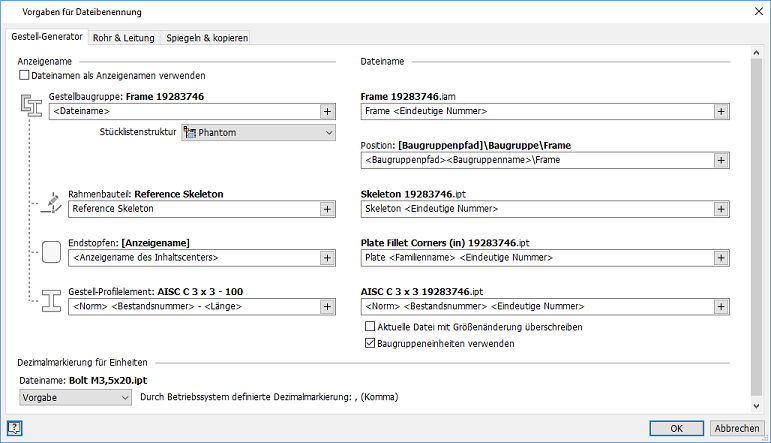Click plus button beside Baugruppenpfad position field
The image size is (771, 443).
(720, 160)
